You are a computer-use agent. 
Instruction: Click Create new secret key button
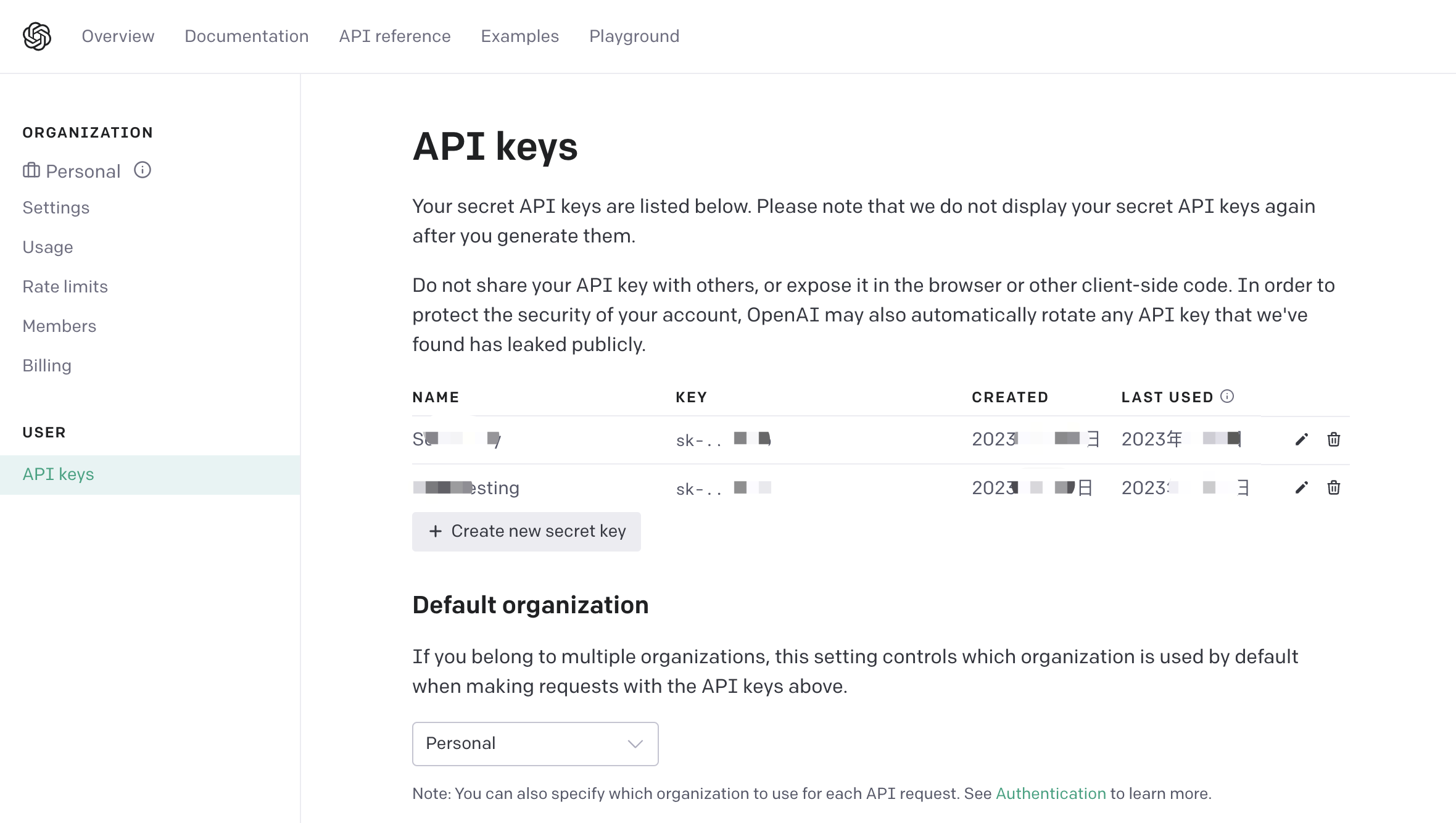(x=526, y=532)
